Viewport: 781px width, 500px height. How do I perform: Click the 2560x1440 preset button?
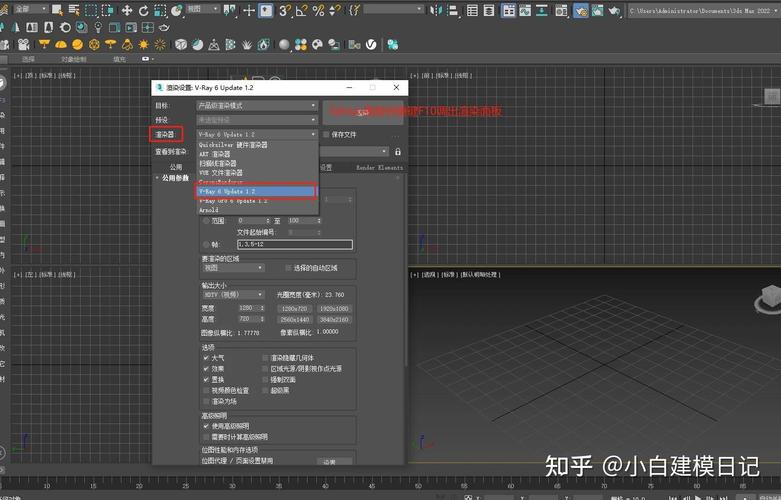[294, 320]
